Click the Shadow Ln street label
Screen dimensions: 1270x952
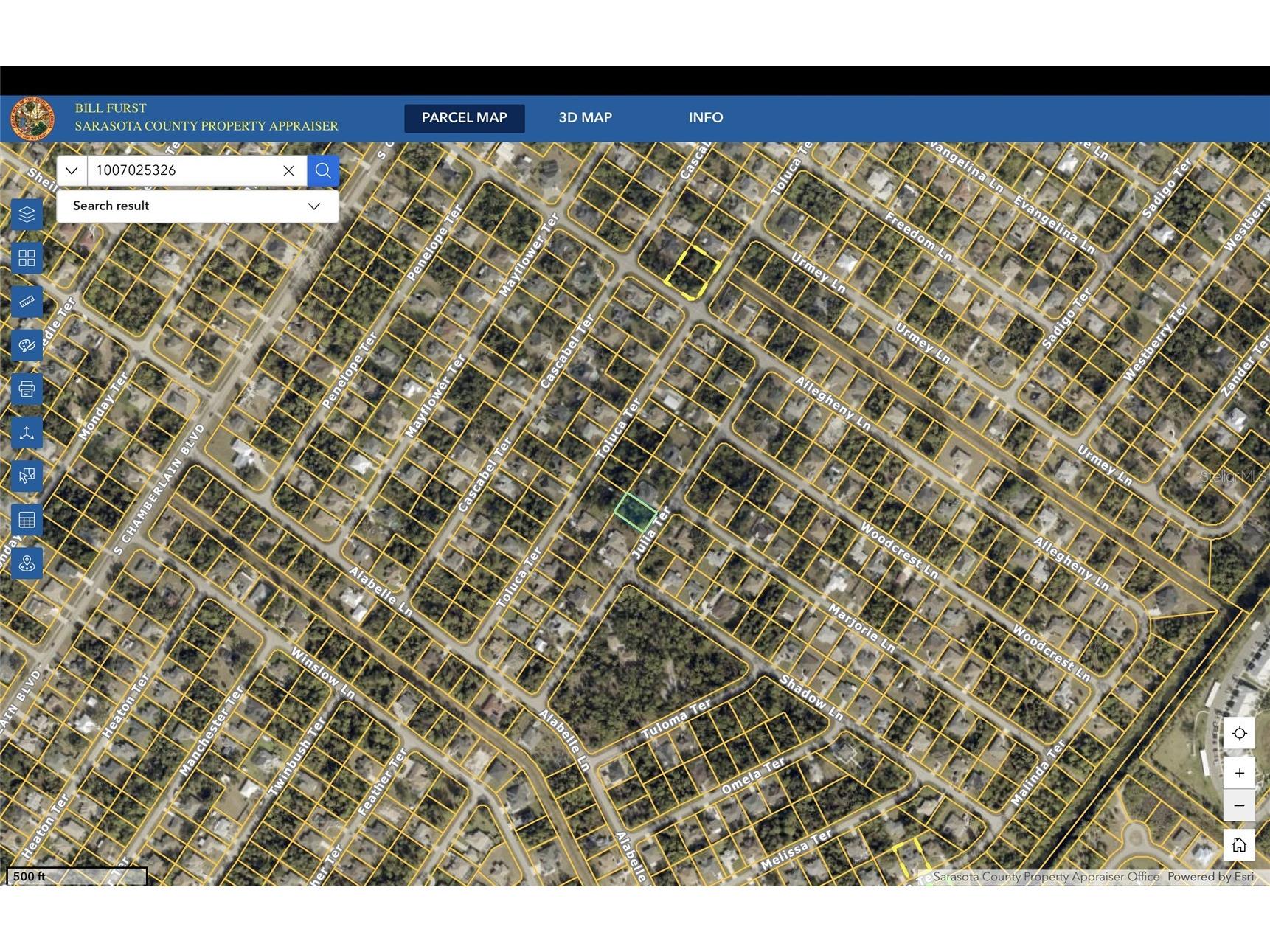(x=811, y=698)
